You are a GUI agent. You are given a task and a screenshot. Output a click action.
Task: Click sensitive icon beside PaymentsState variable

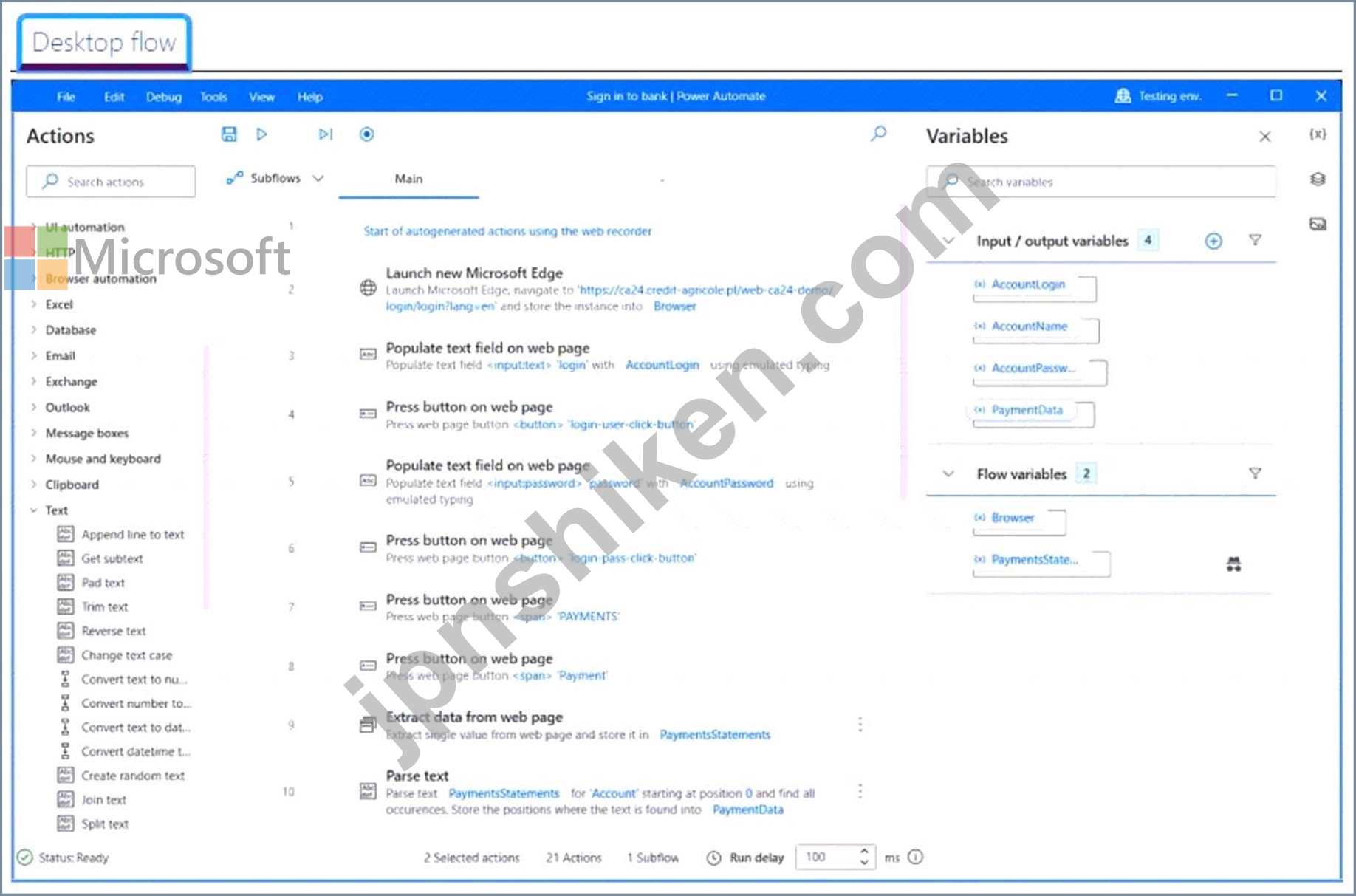[1233, 564]
